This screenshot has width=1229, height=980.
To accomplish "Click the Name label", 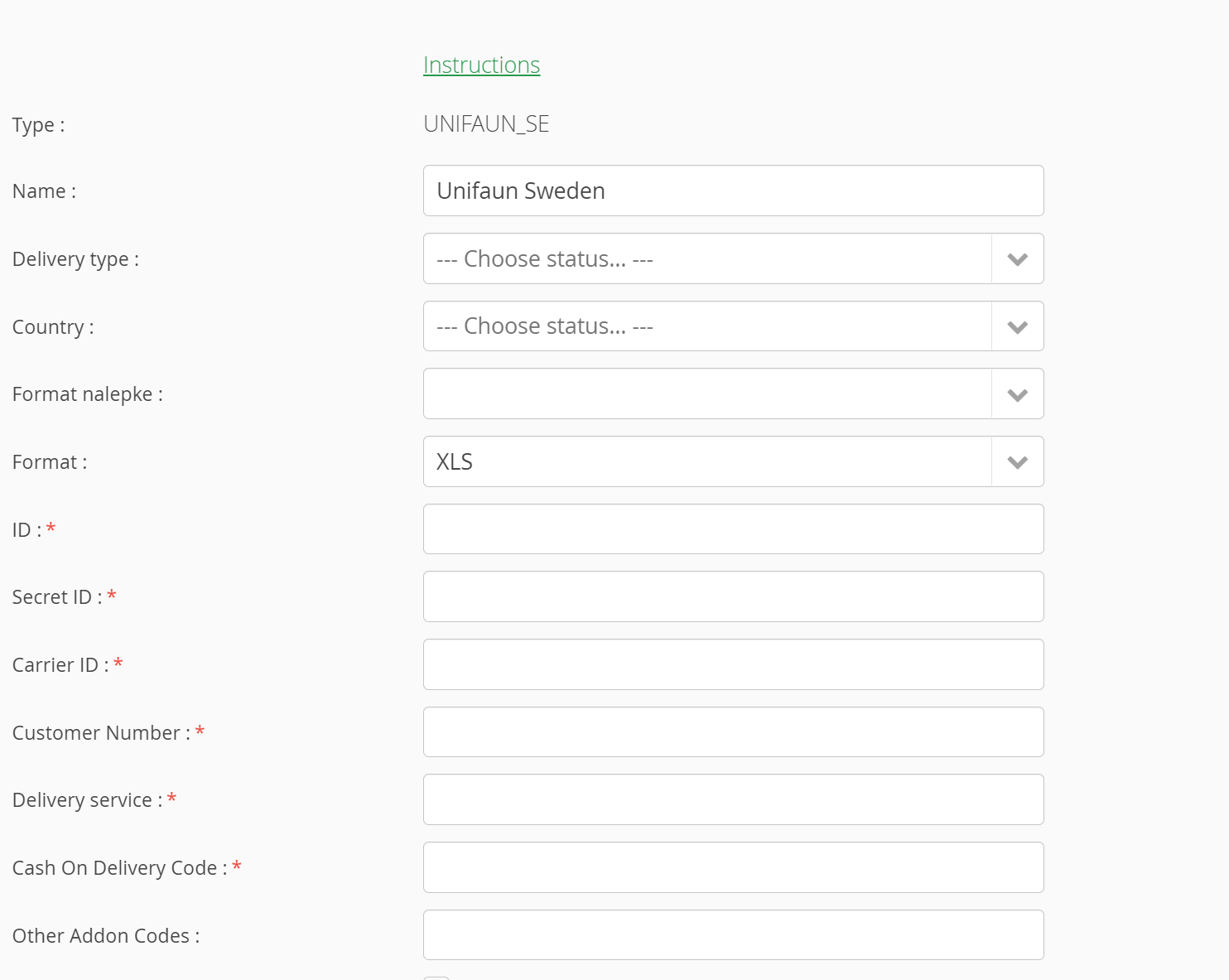I will pyautogui.click(x=44, y=191).
